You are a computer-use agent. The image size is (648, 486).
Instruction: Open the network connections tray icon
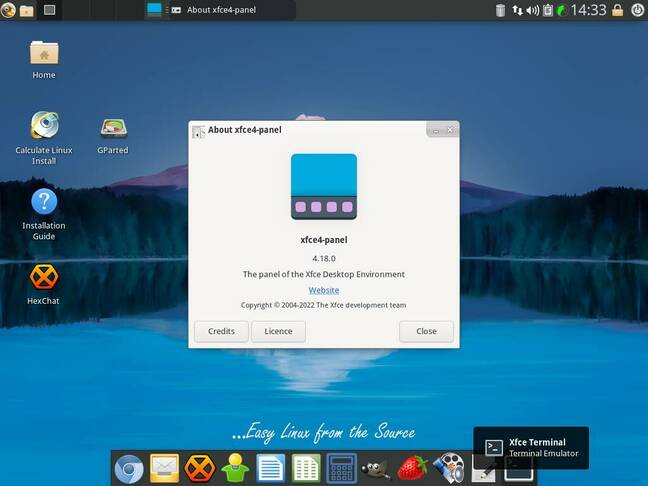(517, 10)
